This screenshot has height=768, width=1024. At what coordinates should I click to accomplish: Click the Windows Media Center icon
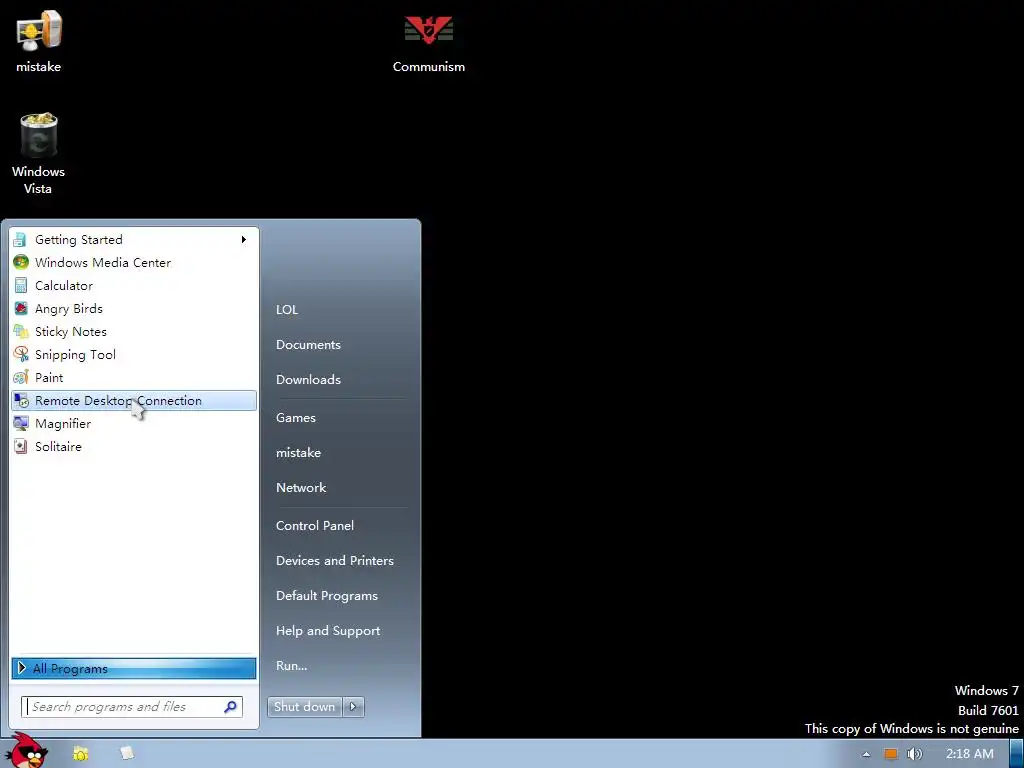21,263
